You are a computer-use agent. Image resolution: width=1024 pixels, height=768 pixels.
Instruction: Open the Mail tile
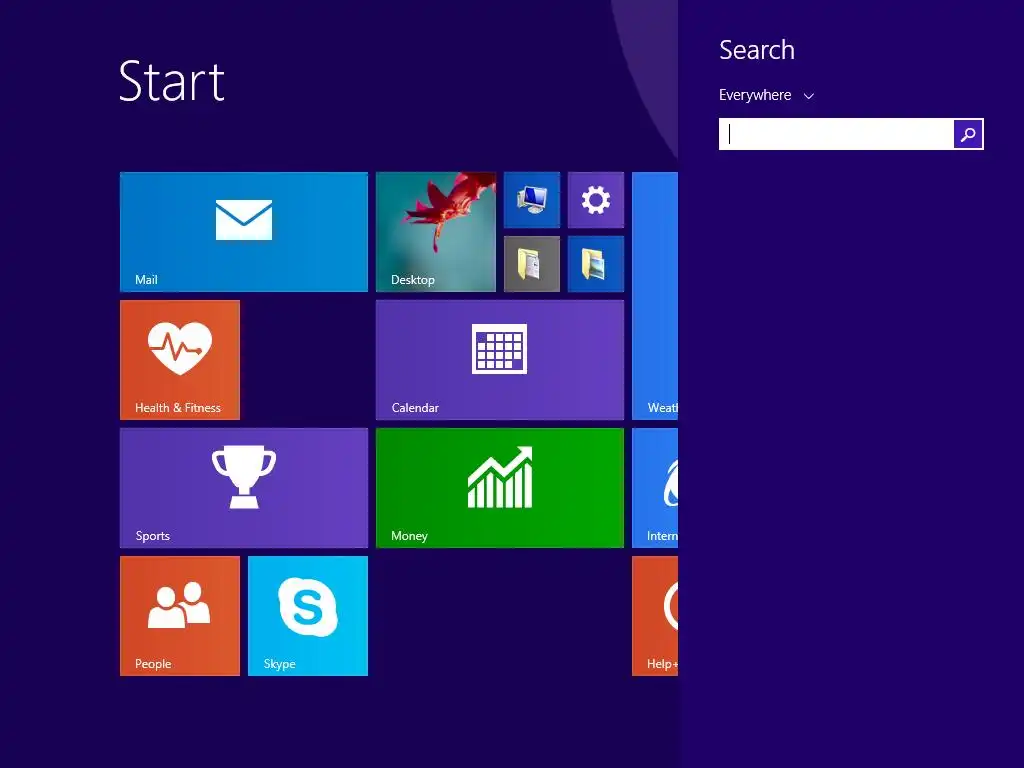pyautogui.click(x=244, y=232)
